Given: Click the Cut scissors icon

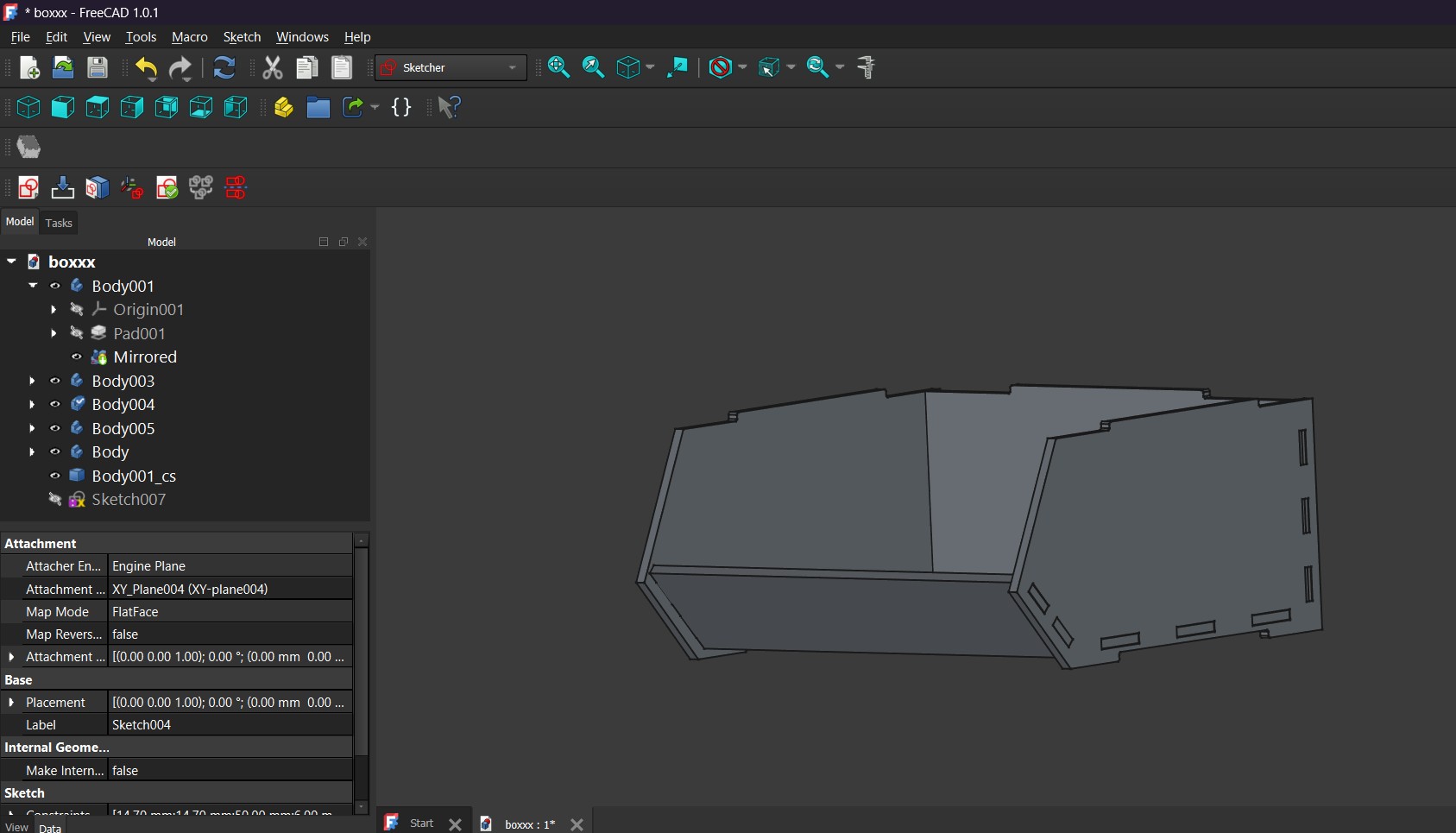Looking at the screenshot, I should click(x=273, y=68).
